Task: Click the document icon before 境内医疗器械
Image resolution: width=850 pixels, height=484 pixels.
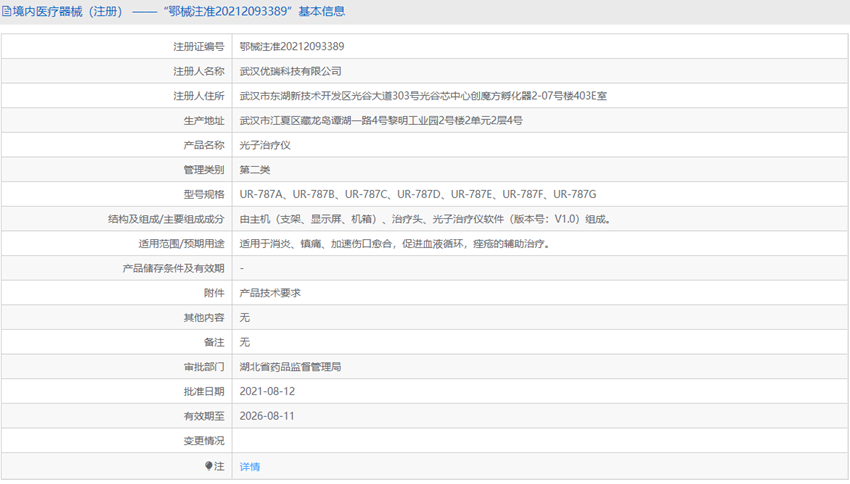Action: (6, 11)
